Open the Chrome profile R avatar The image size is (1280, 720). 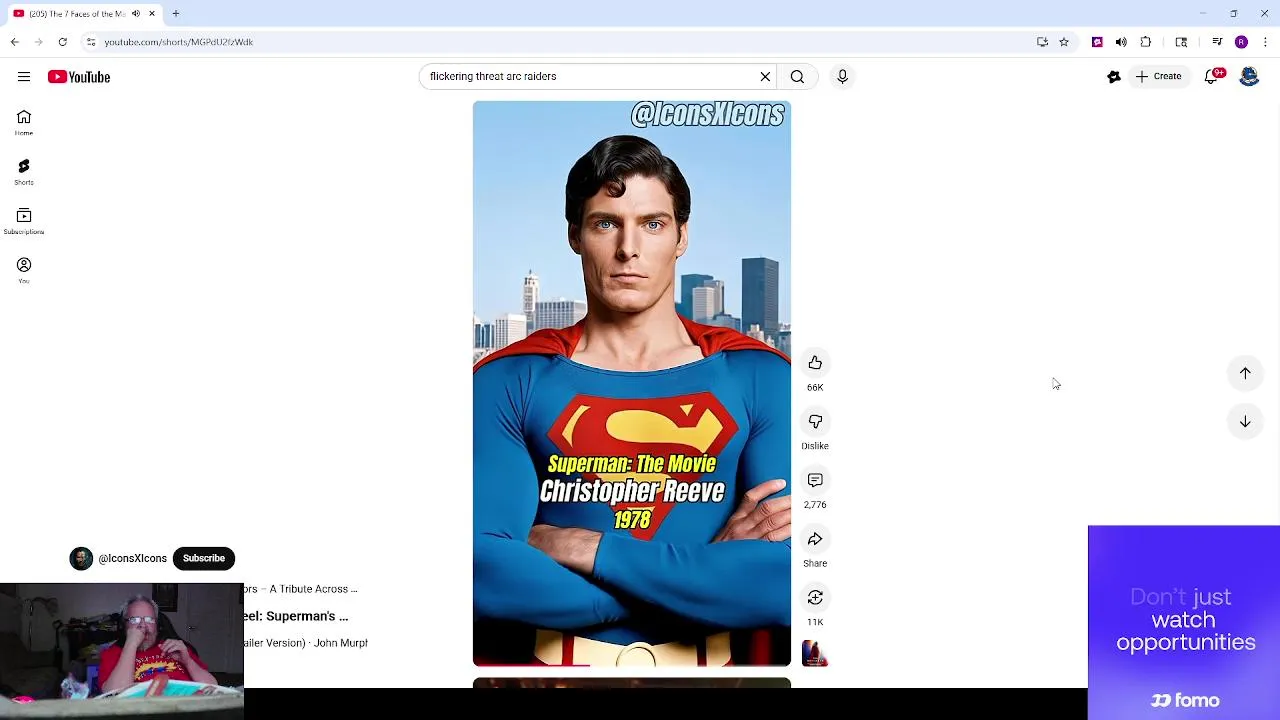tap(1241, 42)
